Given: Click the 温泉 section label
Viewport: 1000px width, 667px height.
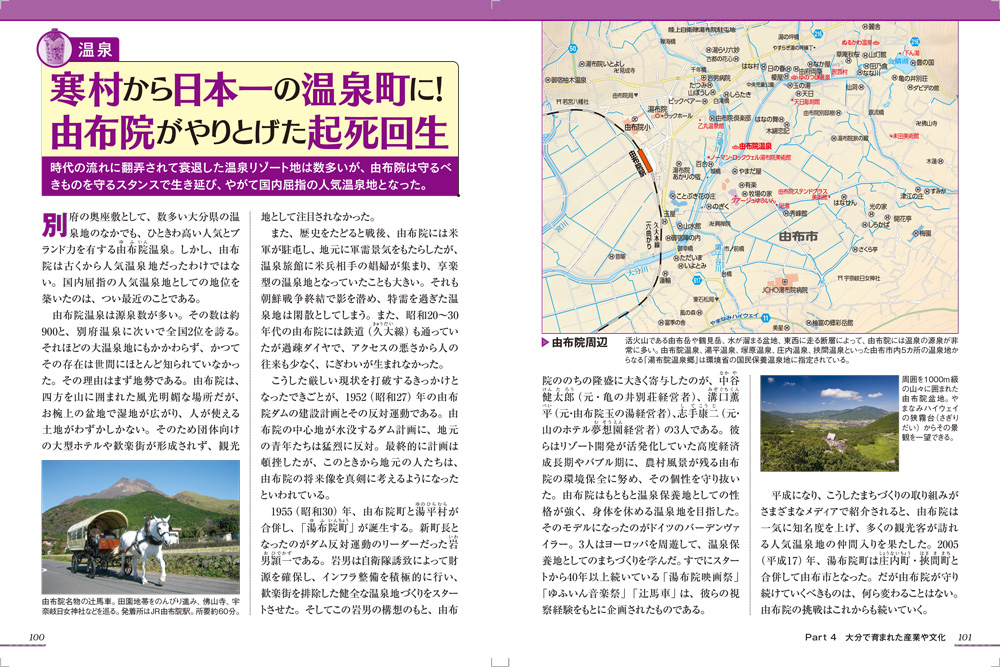Looking at the screenshot, I should tap(96, 50).
